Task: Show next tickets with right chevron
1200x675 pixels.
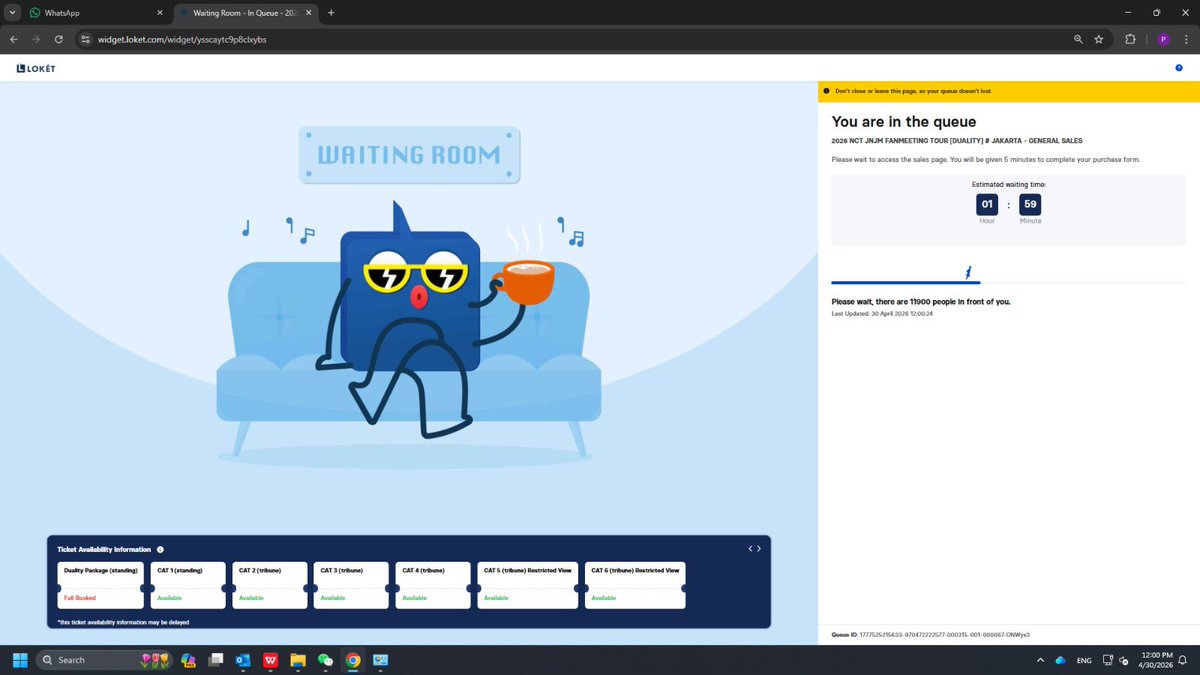Action: click(759, 548)
